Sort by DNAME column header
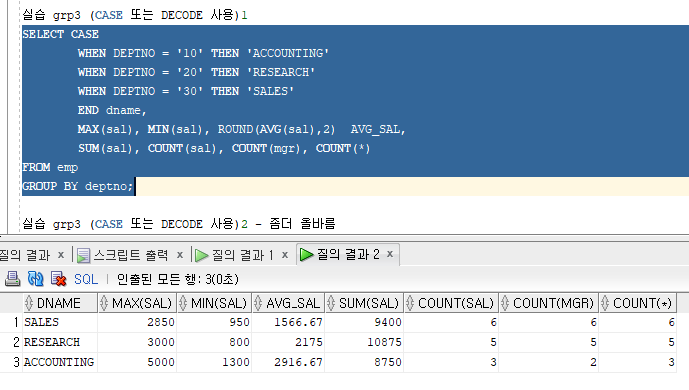 point(60,303)
